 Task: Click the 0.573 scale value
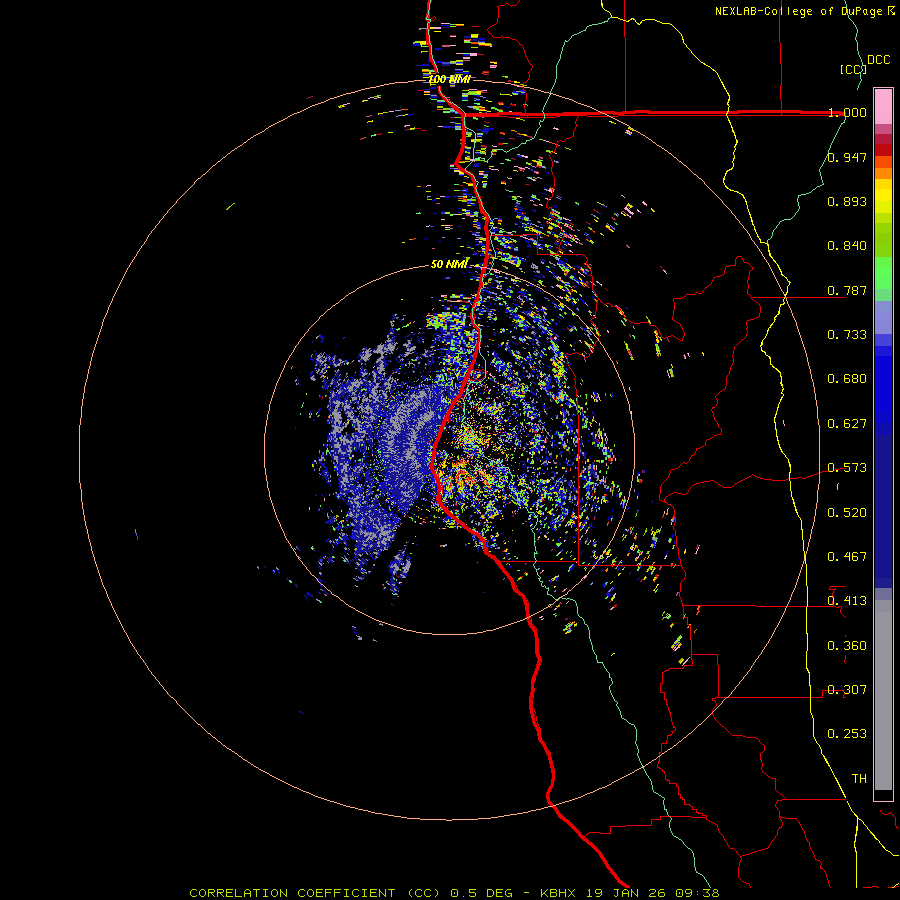click(847, 468)
